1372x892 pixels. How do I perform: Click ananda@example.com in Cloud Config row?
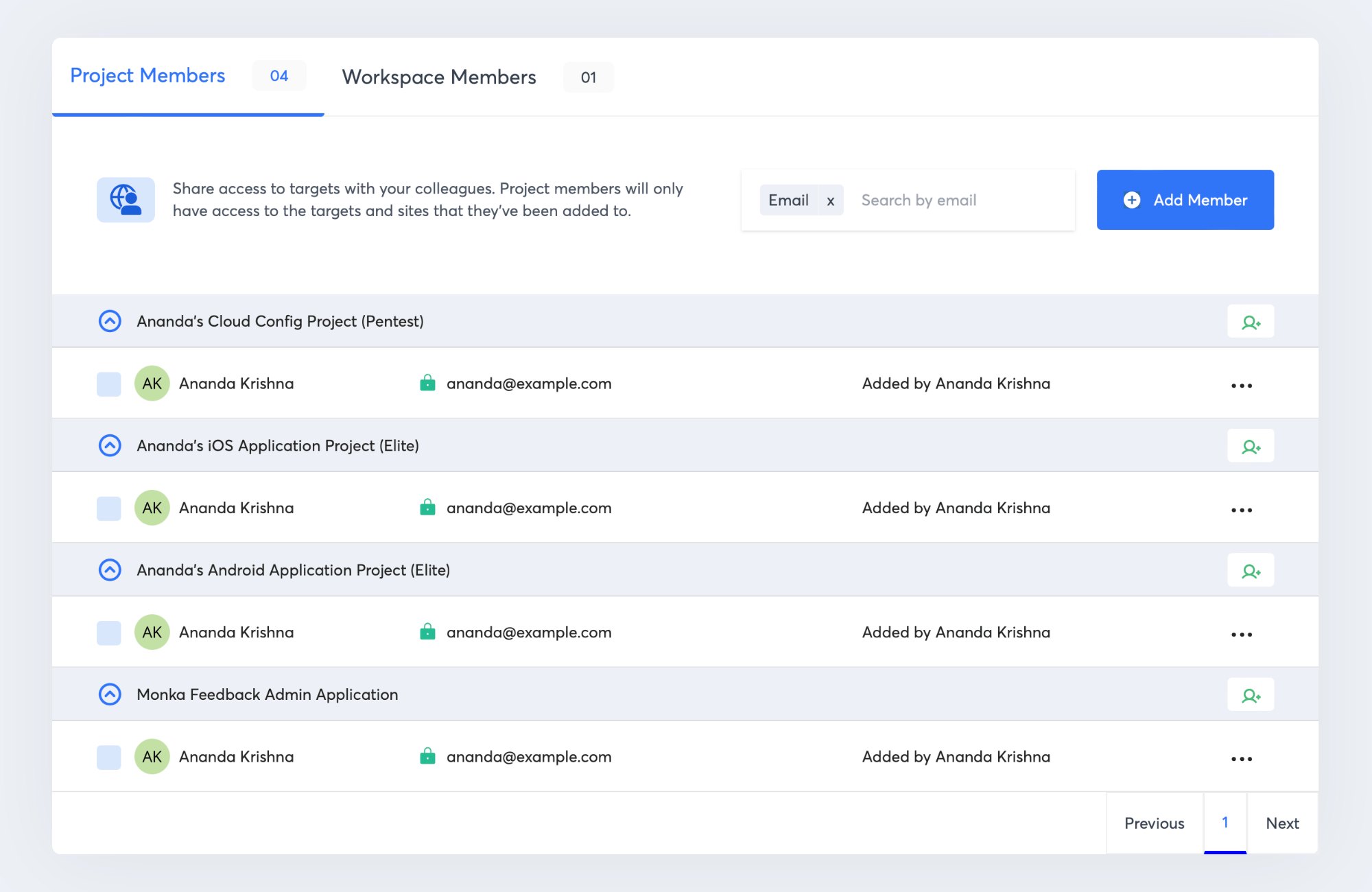pos(529,384)
